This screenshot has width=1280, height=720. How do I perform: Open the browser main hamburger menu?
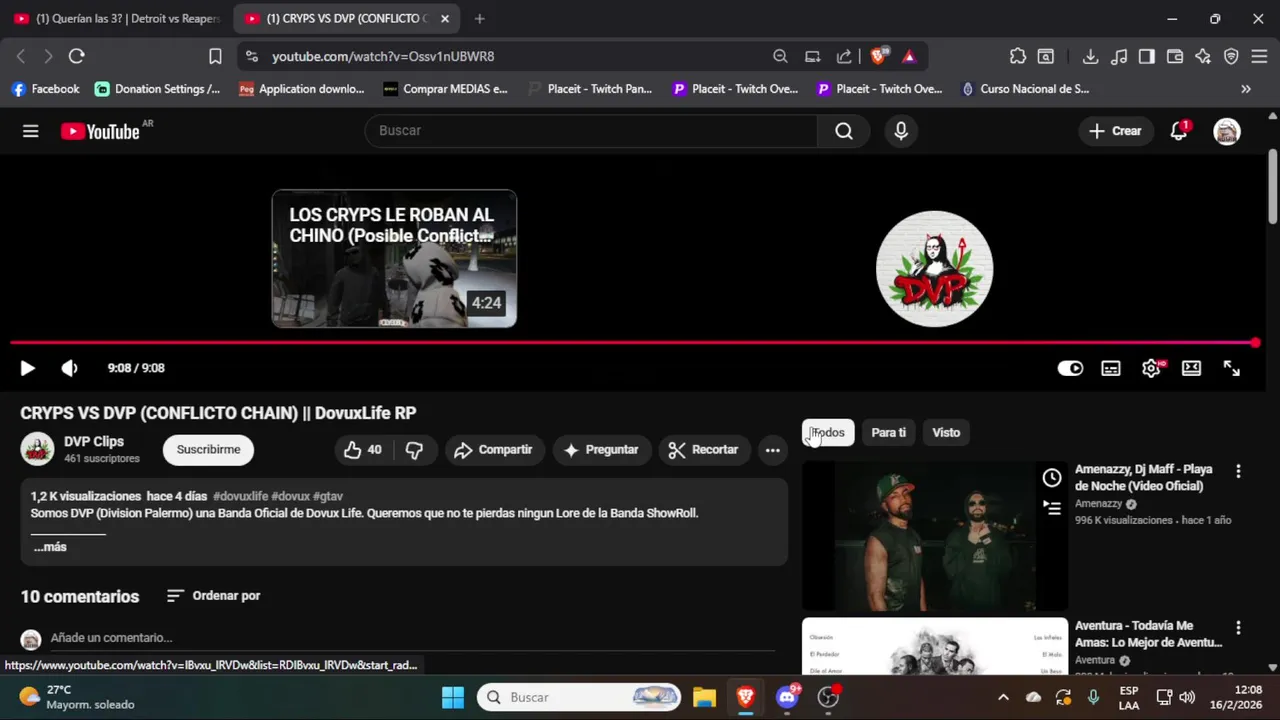(x=1259, y=57)
